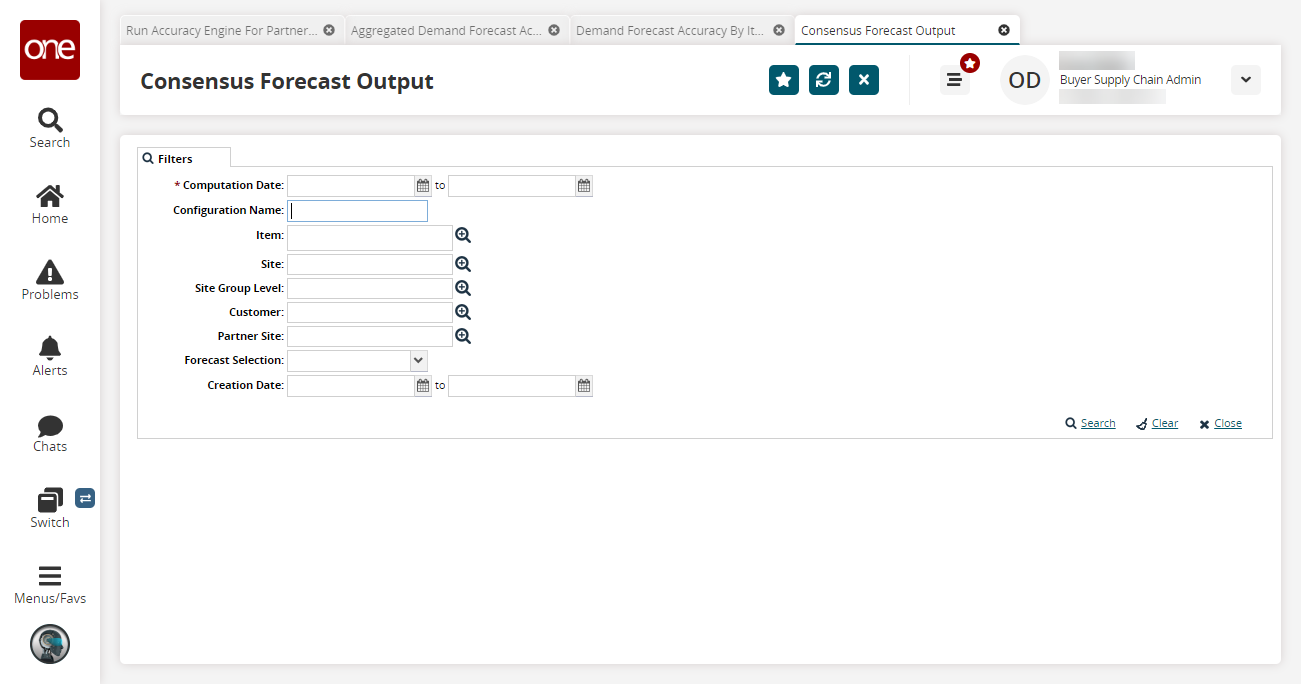Click the Partner Site input field

(370, 336)
